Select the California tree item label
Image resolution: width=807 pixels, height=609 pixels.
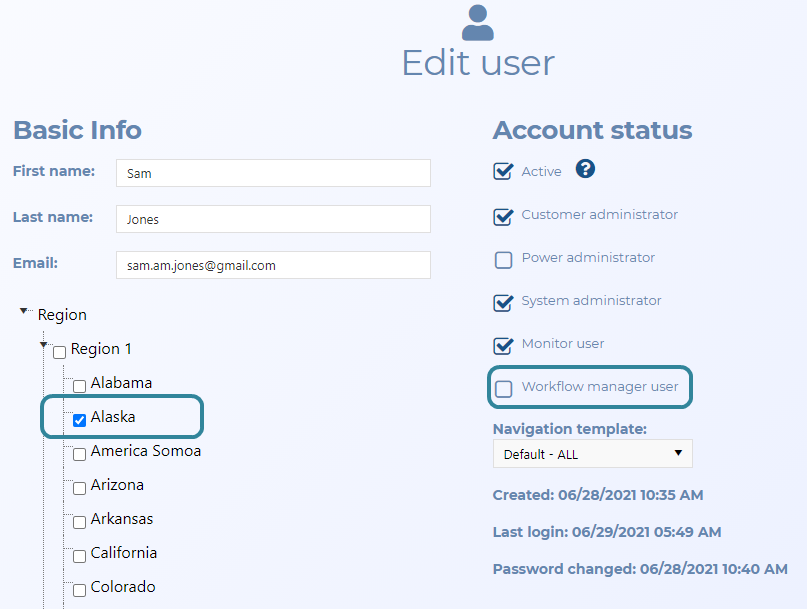click(124, 553)
